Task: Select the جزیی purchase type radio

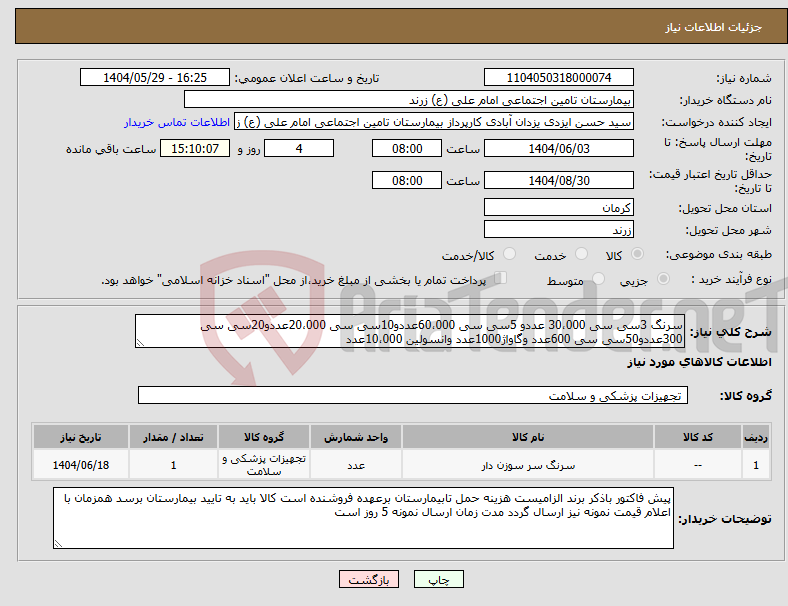Action: [663, 278]
